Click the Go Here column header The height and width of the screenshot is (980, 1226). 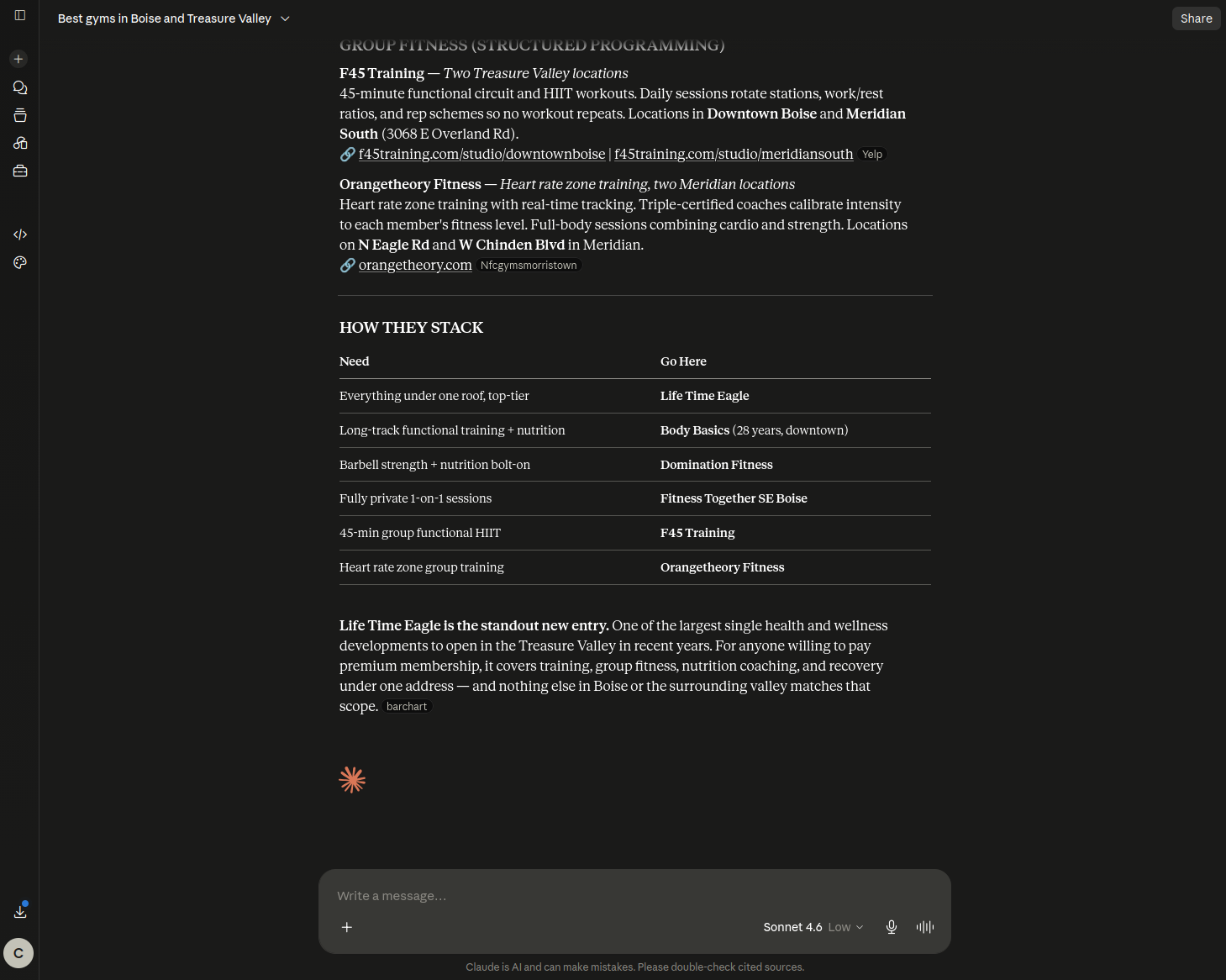(x=683, y=361)
